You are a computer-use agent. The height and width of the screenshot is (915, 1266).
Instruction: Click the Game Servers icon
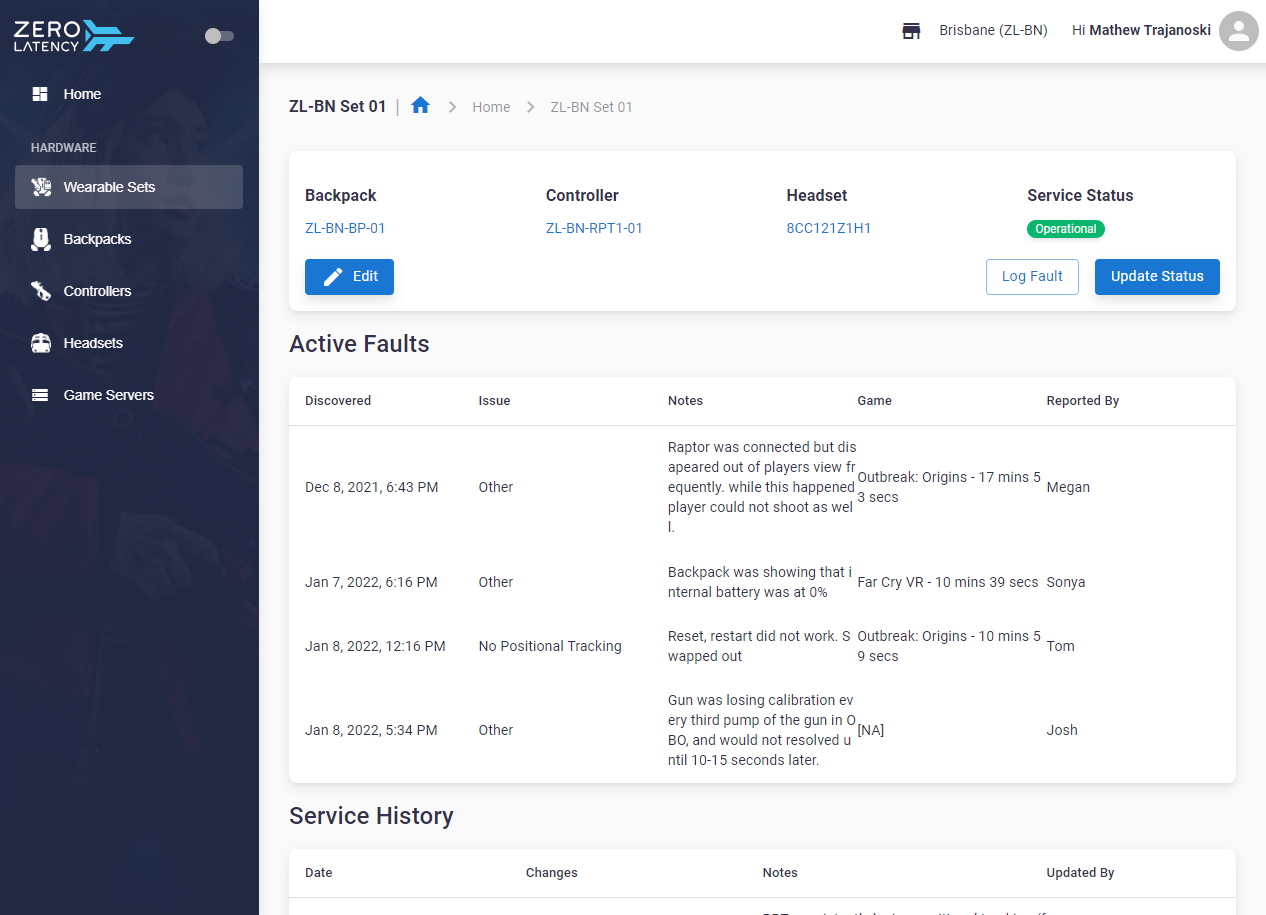point(40,395)
